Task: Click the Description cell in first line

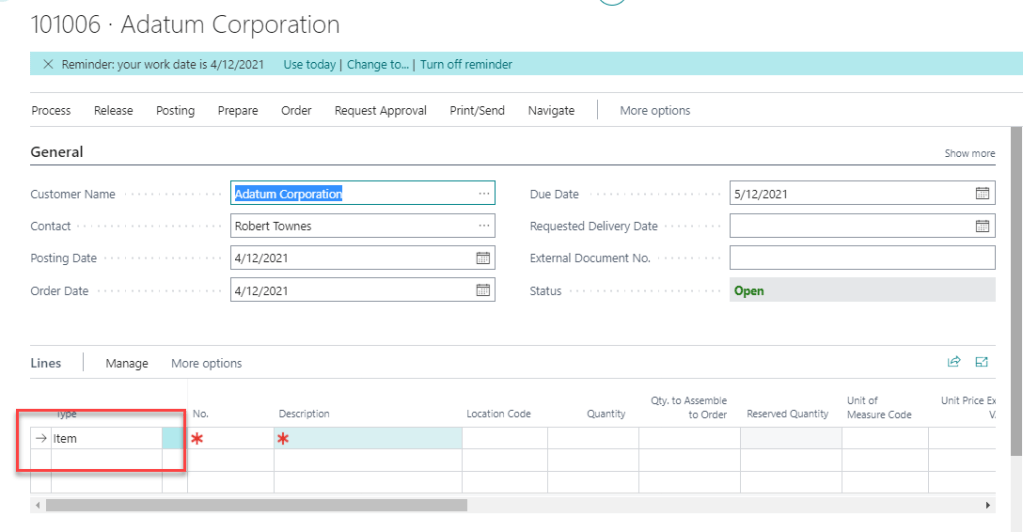Action: click(368, 438)
